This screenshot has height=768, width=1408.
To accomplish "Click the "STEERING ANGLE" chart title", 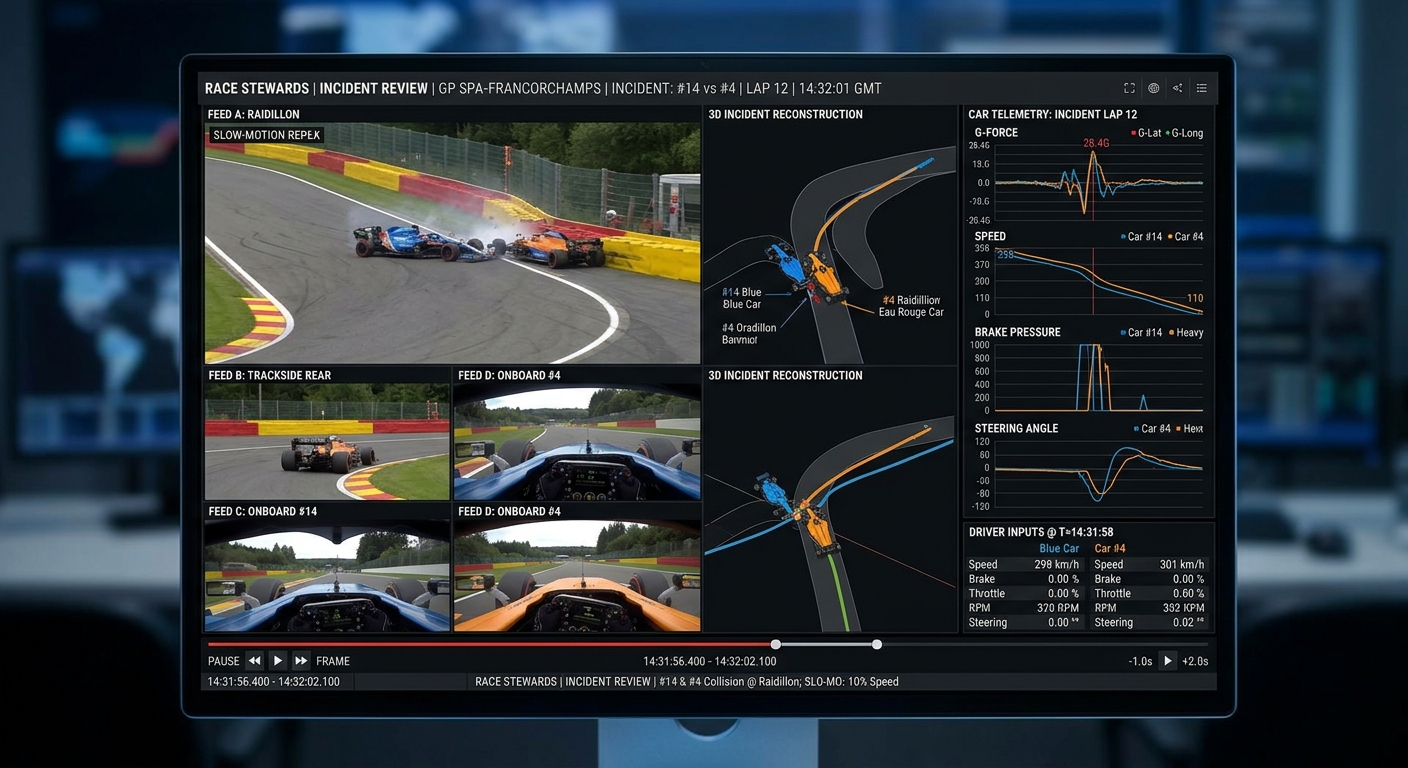I will [x=1016, y=428].
